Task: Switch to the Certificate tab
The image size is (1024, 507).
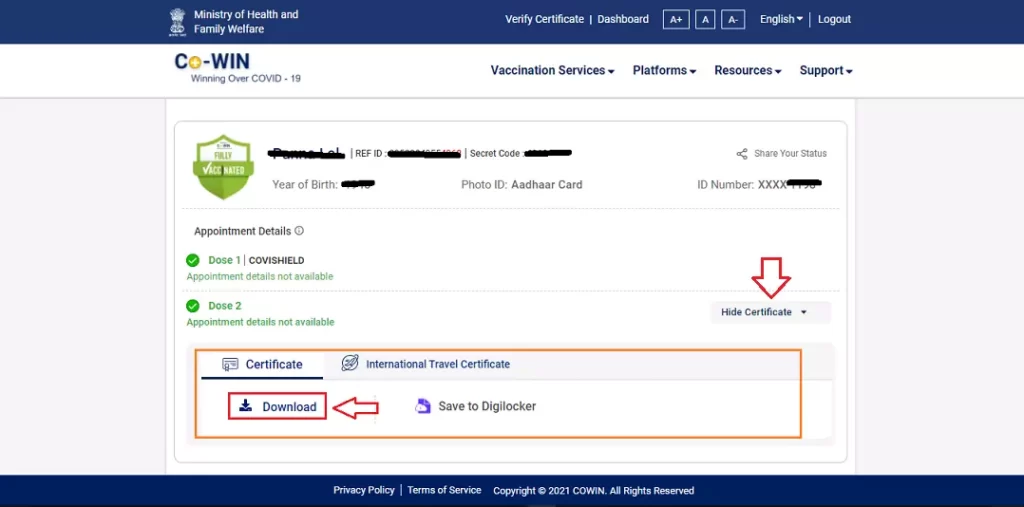Action: 262,365
